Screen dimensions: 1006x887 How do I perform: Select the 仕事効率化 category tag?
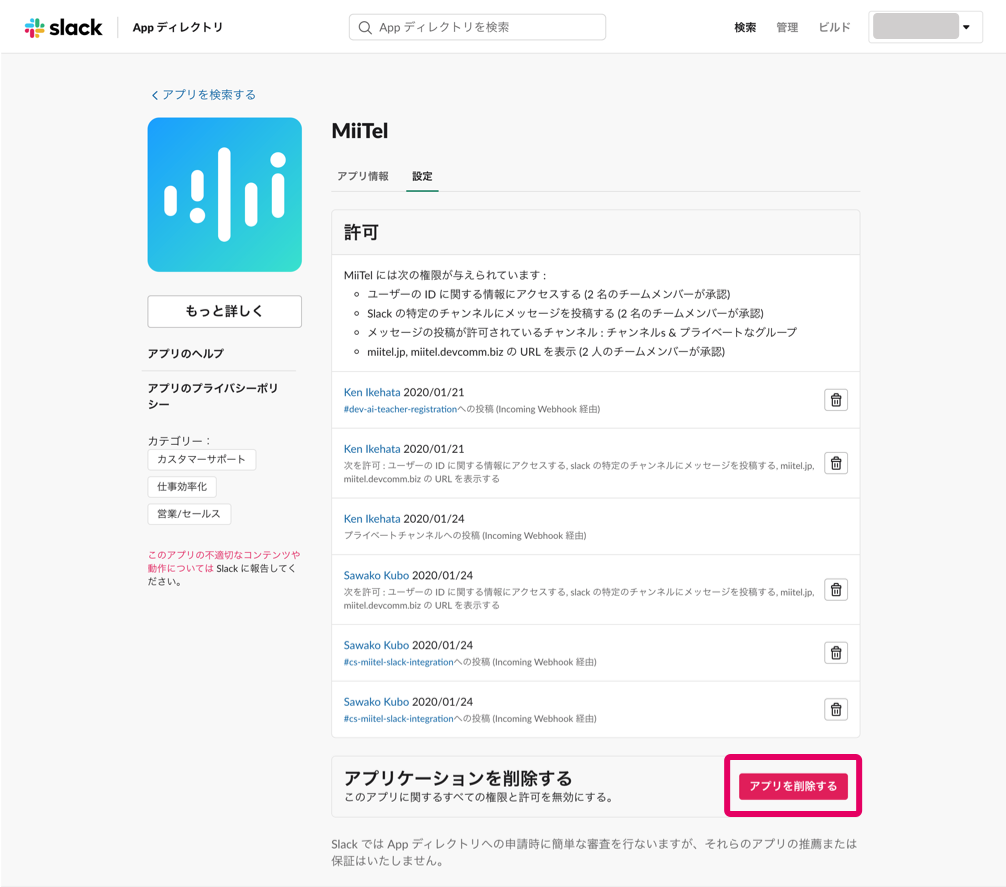(182, 487)
